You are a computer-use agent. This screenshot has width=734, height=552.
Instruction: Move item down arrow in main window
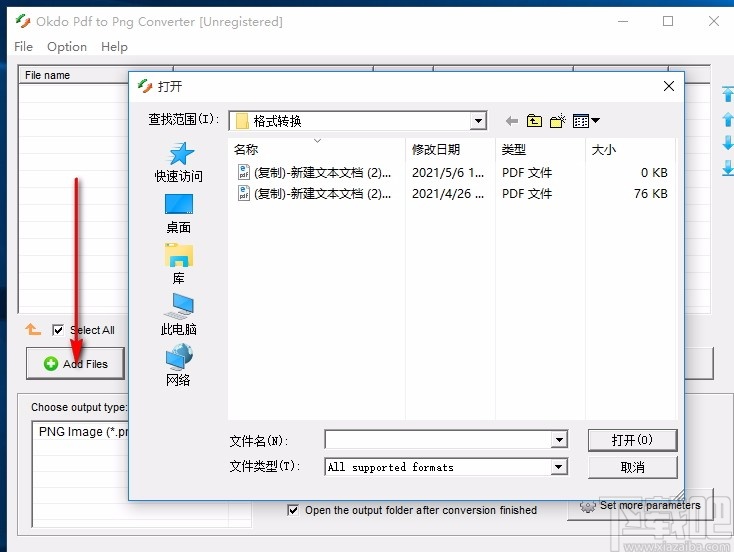(x=727, y=143)
